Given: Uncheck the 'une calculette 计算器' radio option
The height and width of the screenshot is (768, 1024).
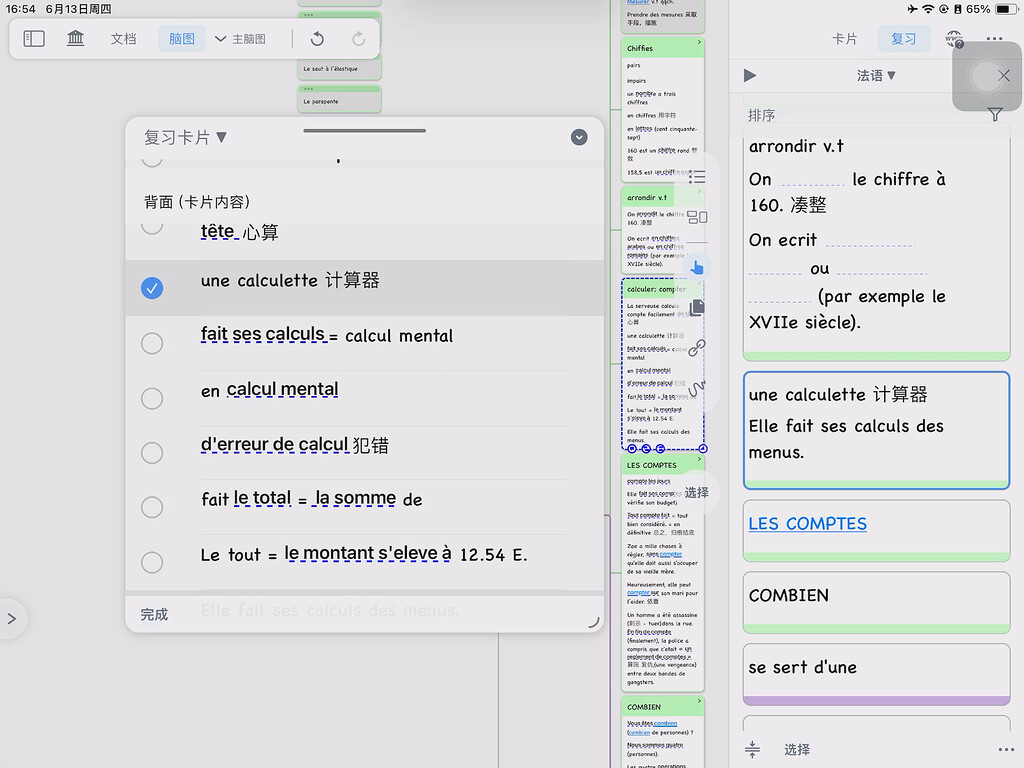Looking at the screenshot, I should 152,288.
